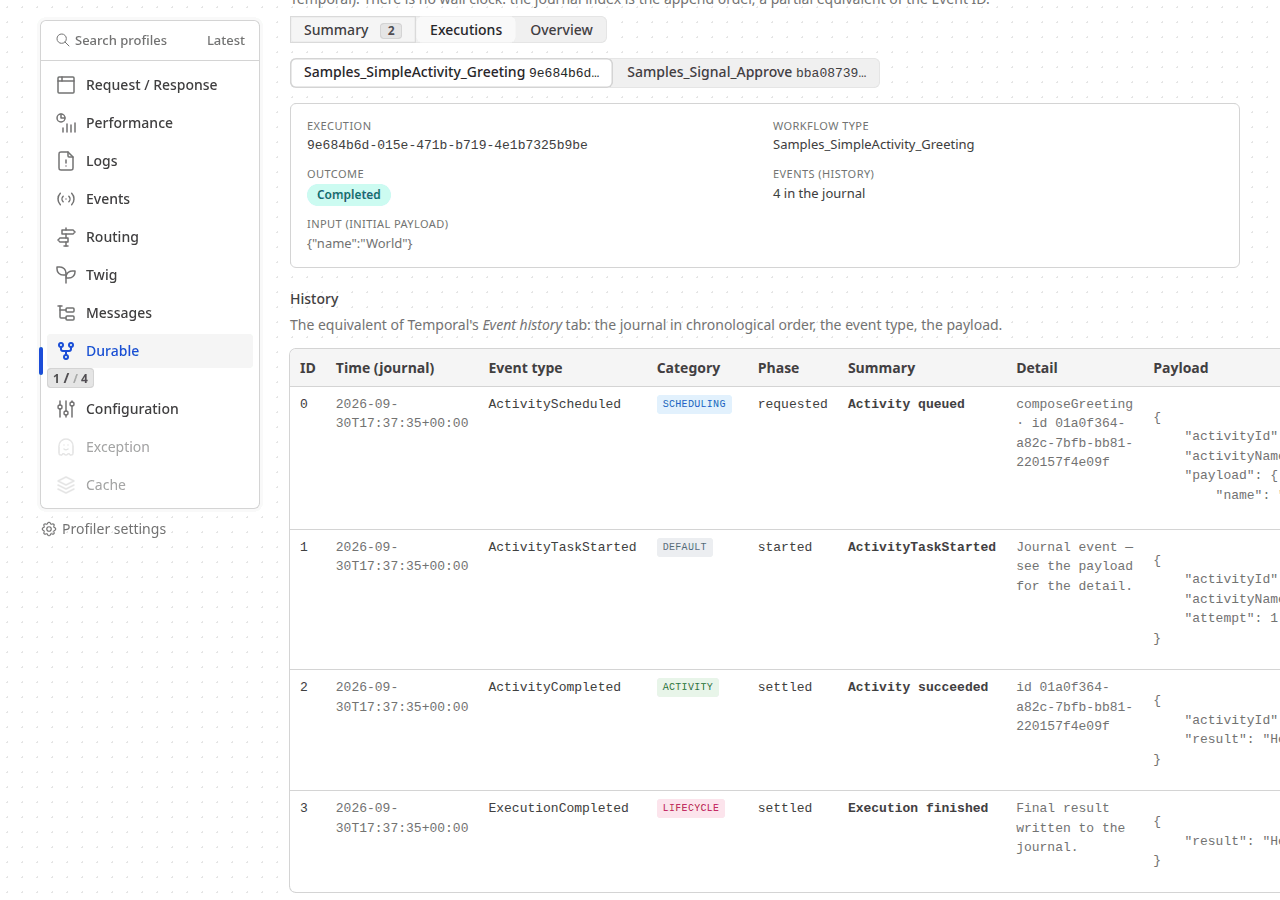Viewport: 1280px width, 900px height.
Task: Select the Samples_SimpleActivity_Greeting execution tab
Action: (x=452, y=73)
